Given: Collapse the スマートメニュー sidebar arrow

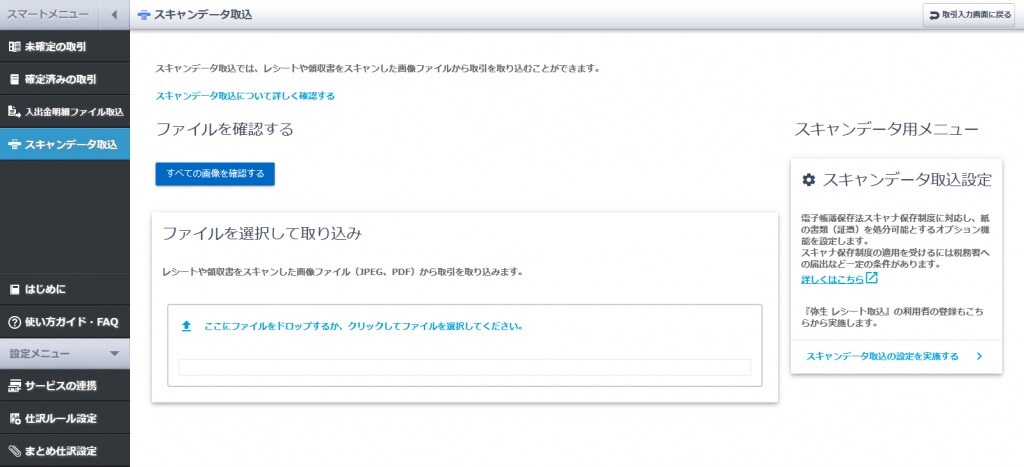Looking at the screenshot, I should point(114,15).
